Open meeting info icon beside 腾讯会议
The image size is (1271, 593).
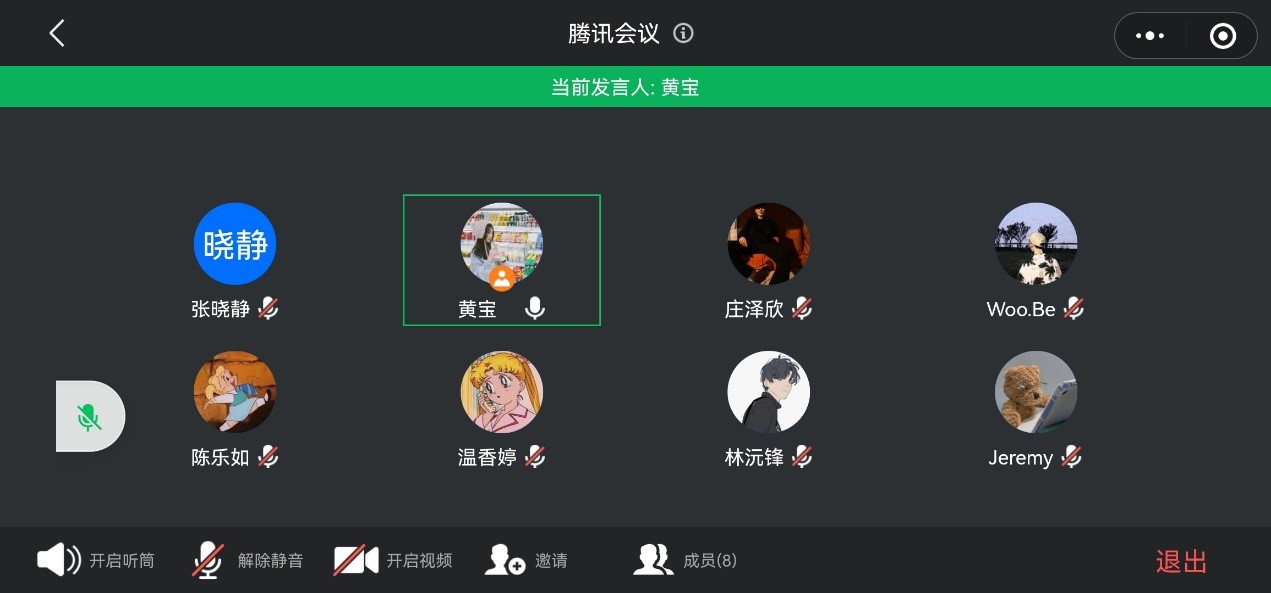[x=683, y=33]
